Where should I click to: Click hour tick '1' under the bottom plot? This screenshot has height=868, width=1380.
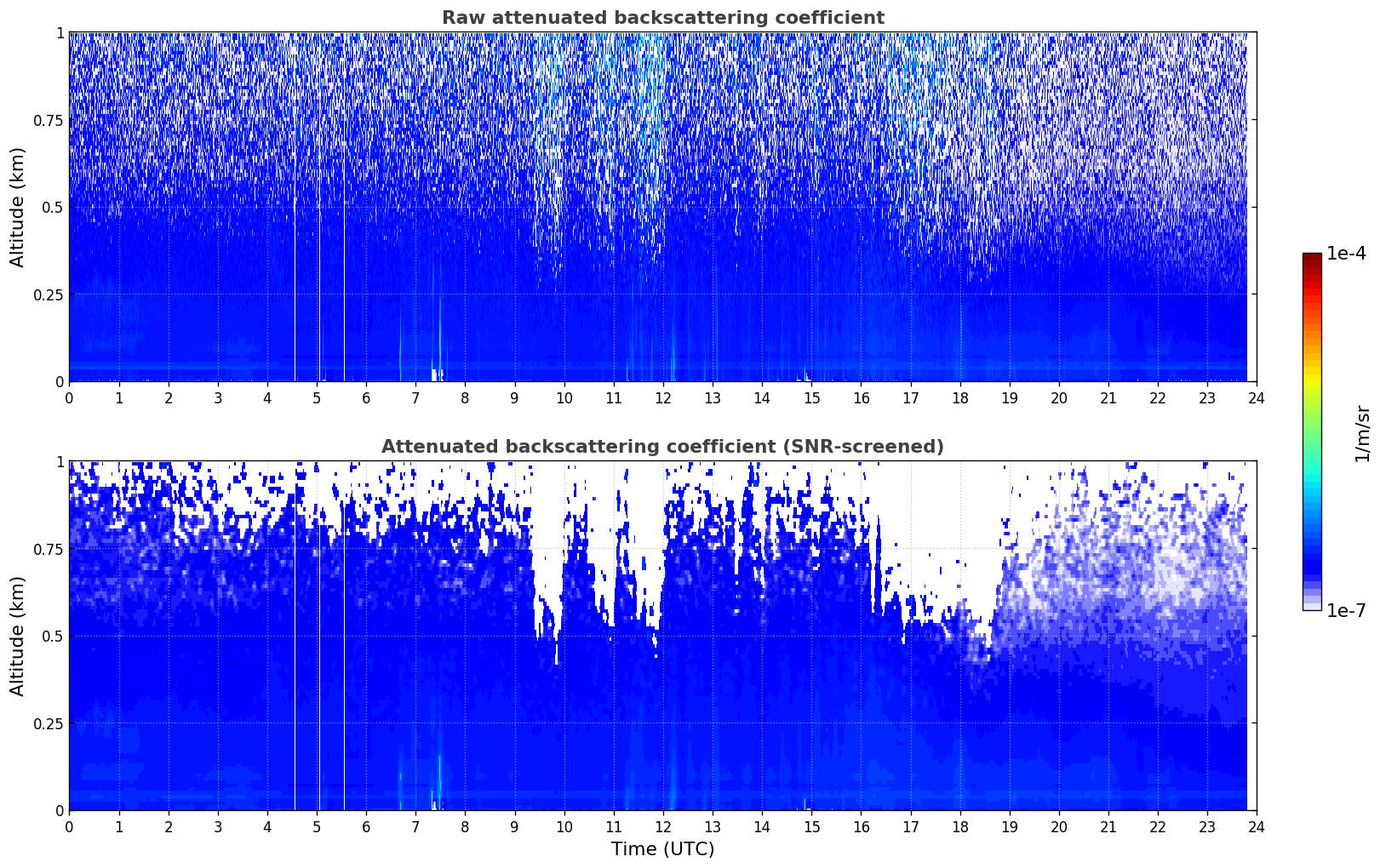(119, 826)
